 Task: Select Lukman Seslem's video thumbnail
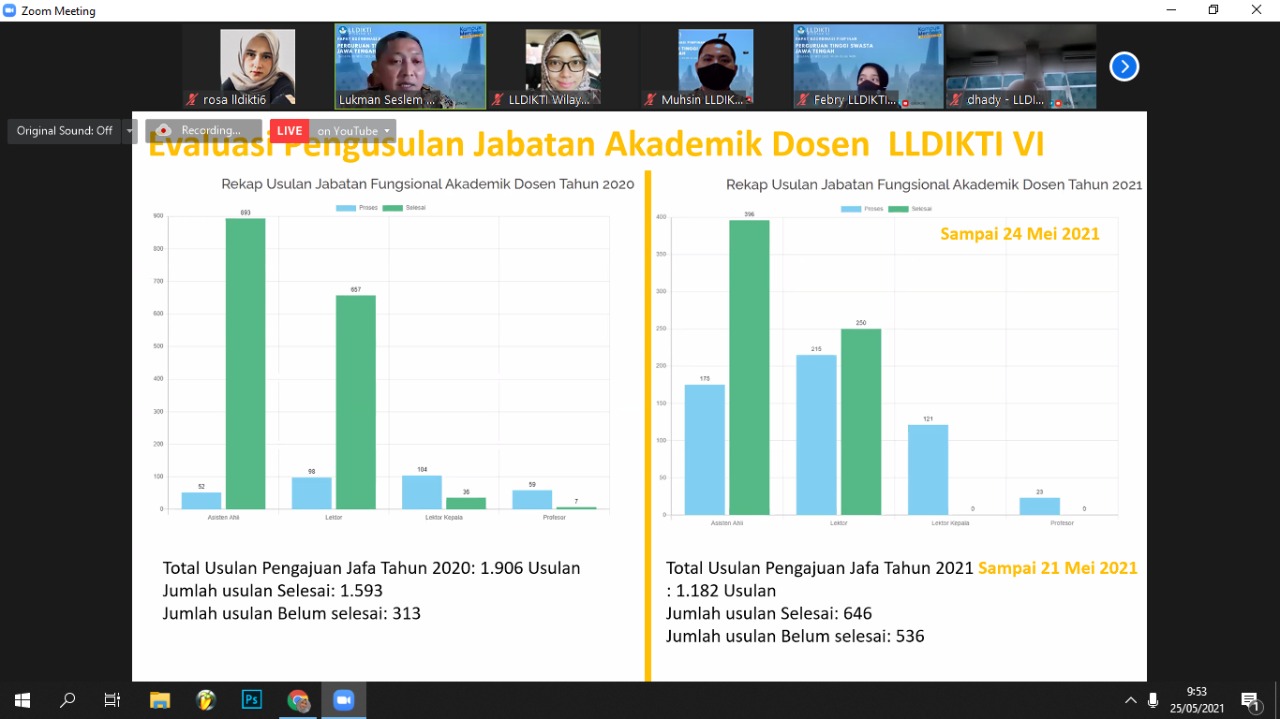(410, 66)
